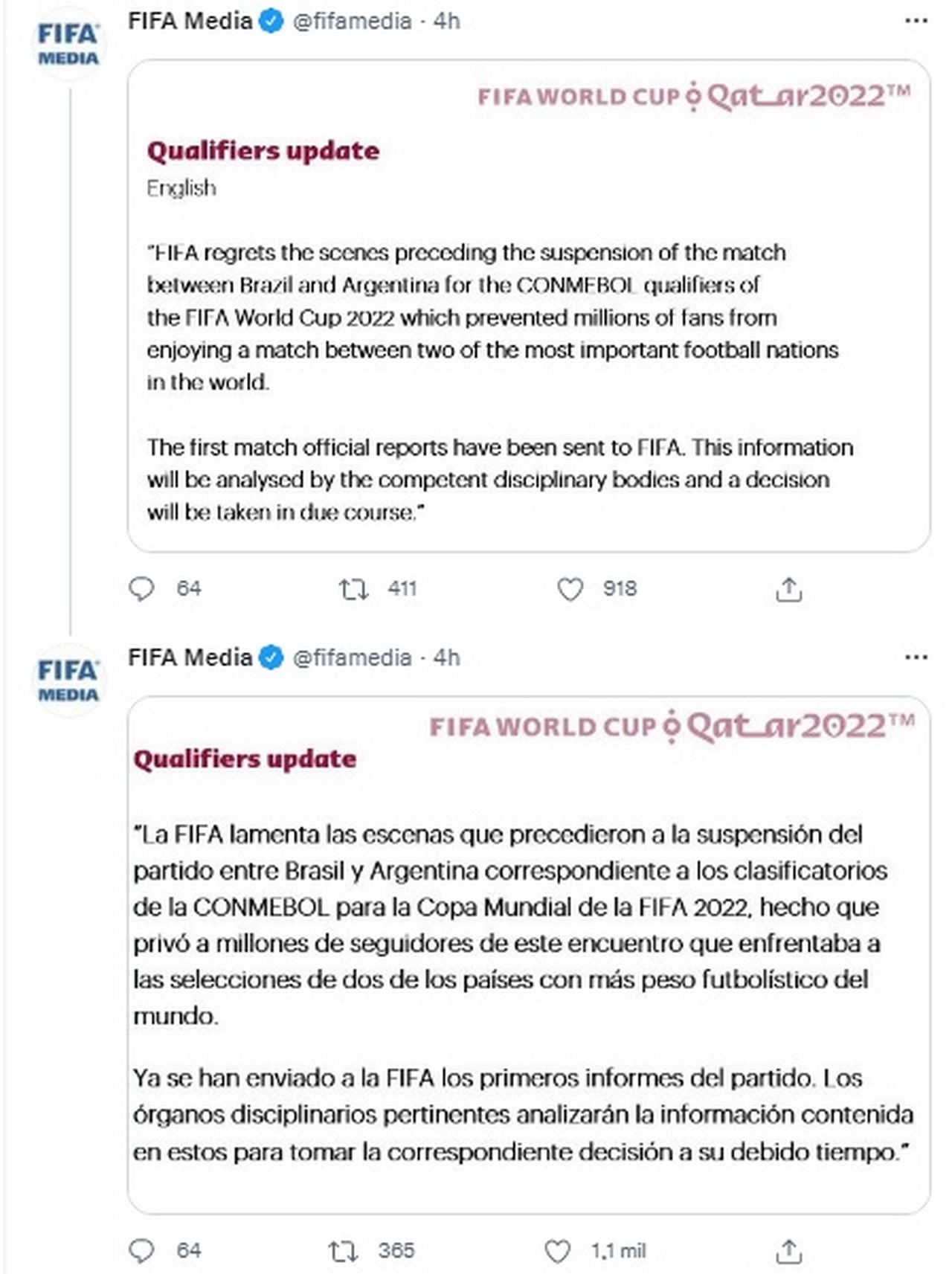952x1274 pixels.
Task: Share the English qualifiers update tweet
Action: coord(788,590)
